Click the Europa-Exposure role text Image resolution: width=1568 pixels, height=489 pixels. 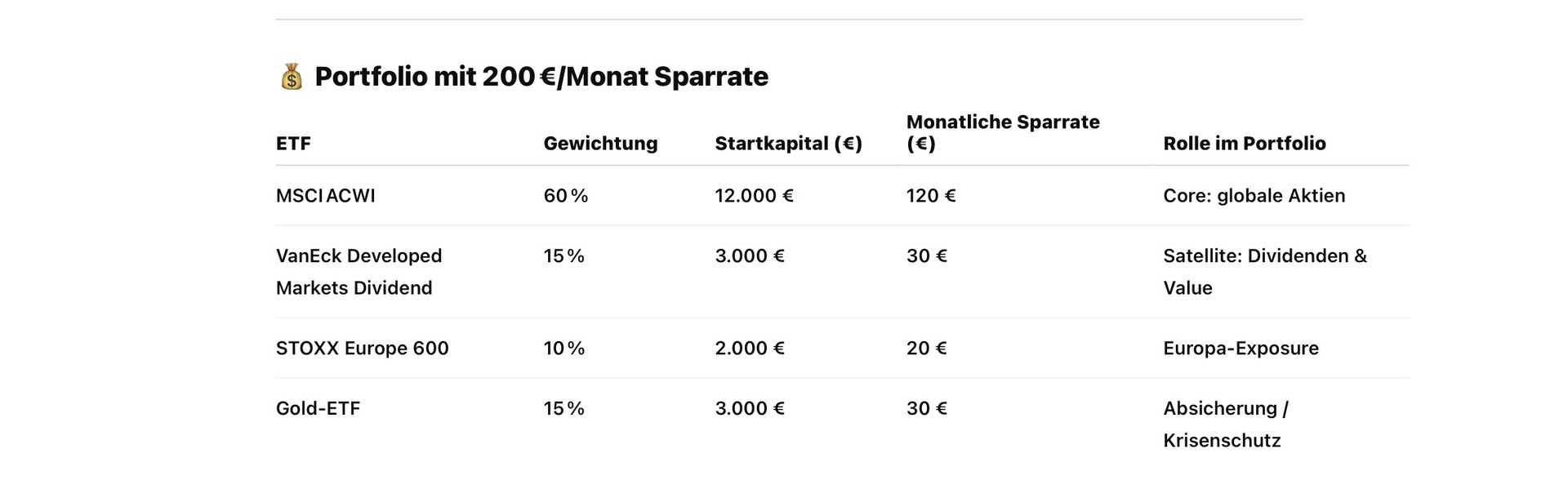1241,349
